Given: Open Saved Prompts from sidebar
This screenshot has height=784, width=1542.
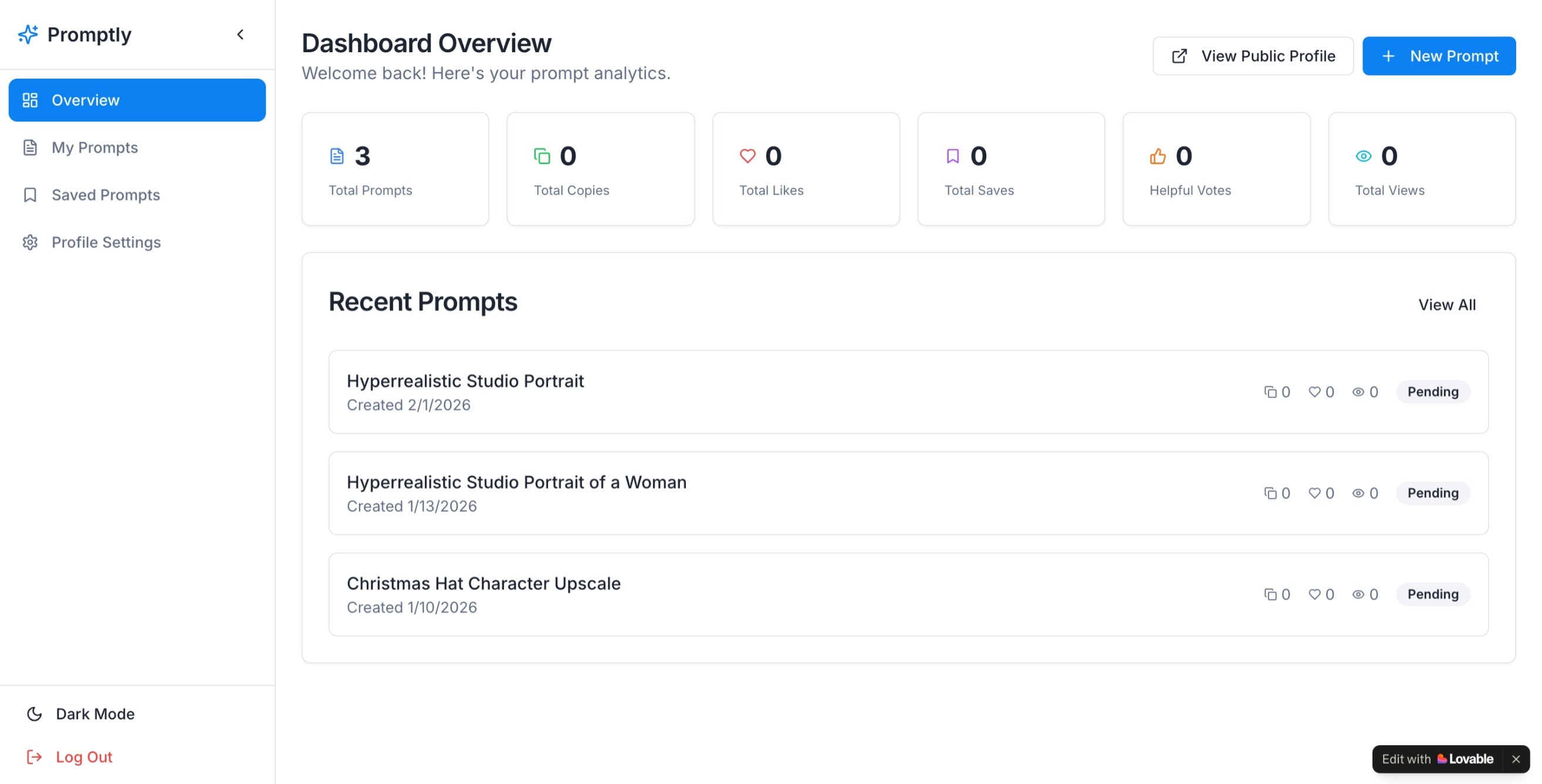Looking at the screenshot, I should [106, 195].
